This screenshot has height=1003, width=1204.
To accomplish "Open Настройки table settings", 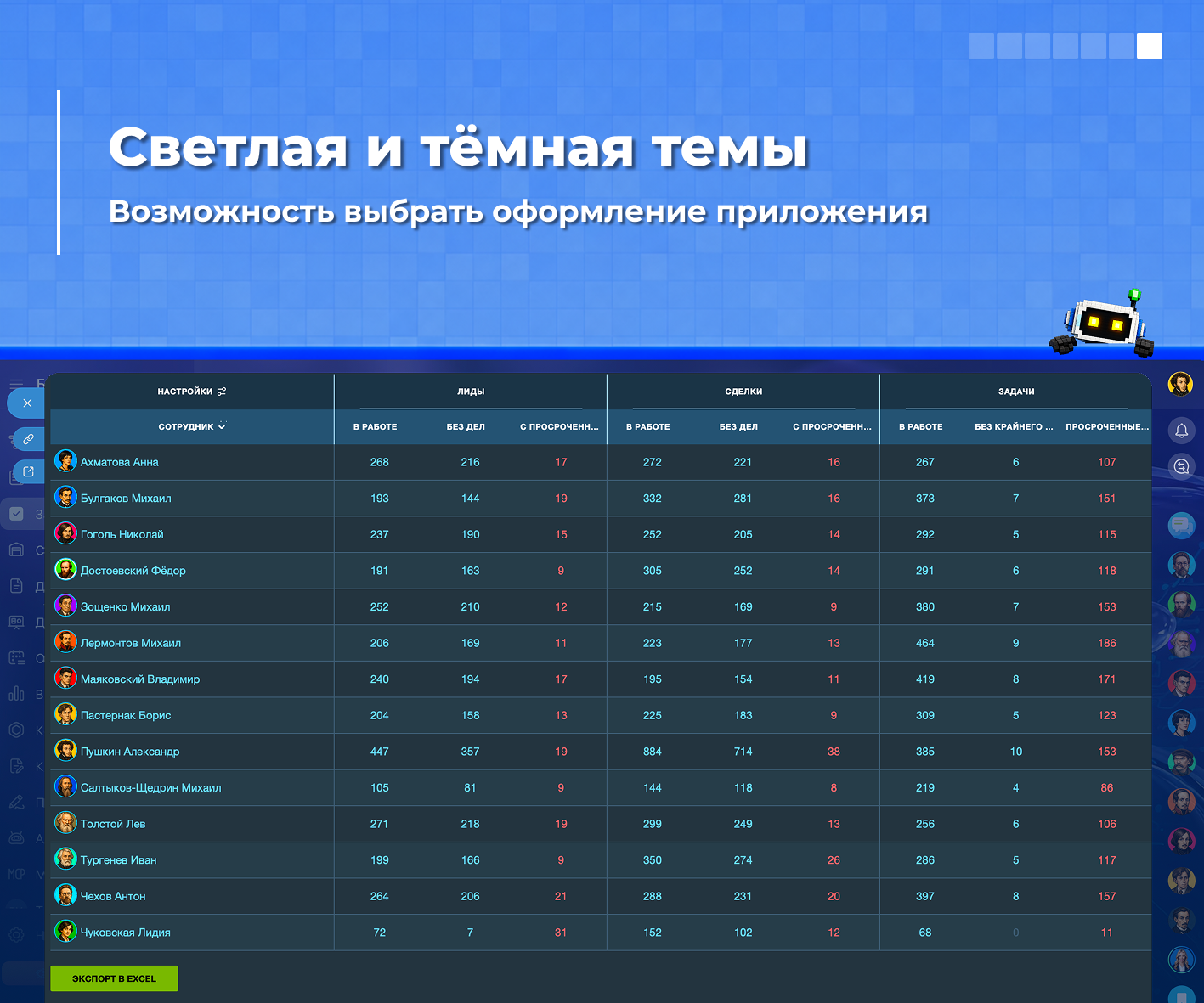I will click(x=192, y=392).
